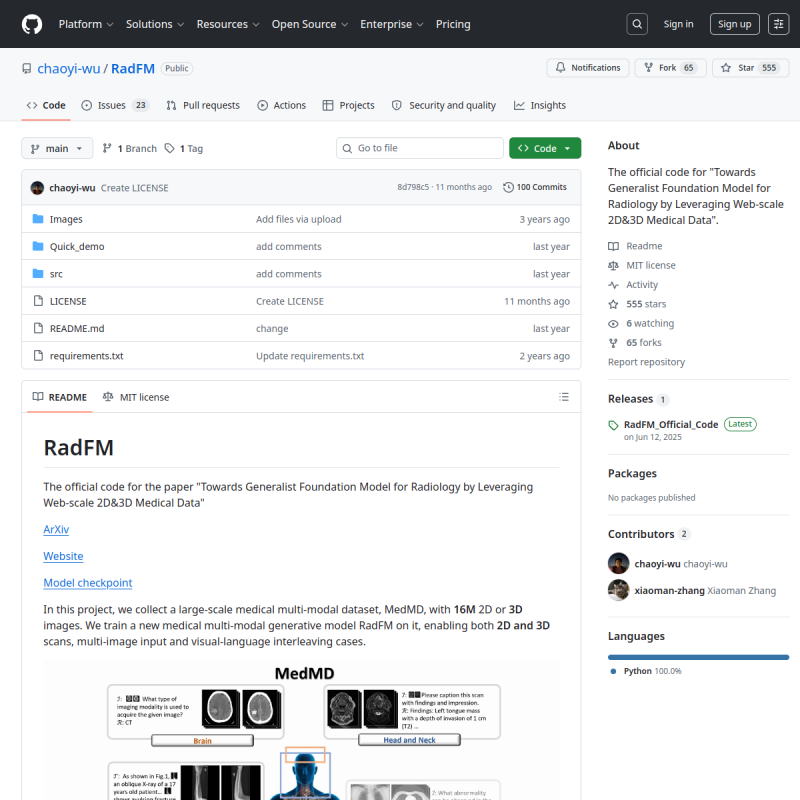Open the src folder icon

[x=38, y=274]
